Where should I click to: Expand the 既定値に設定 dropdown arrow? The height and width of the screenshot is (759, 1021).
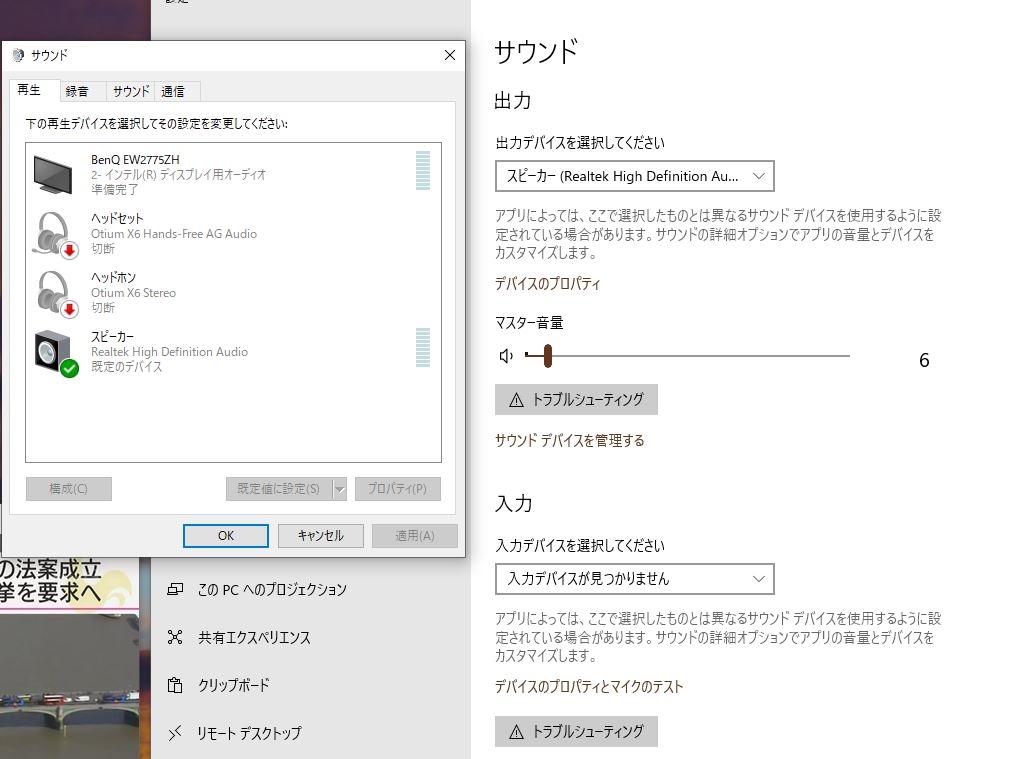(339, 489)
